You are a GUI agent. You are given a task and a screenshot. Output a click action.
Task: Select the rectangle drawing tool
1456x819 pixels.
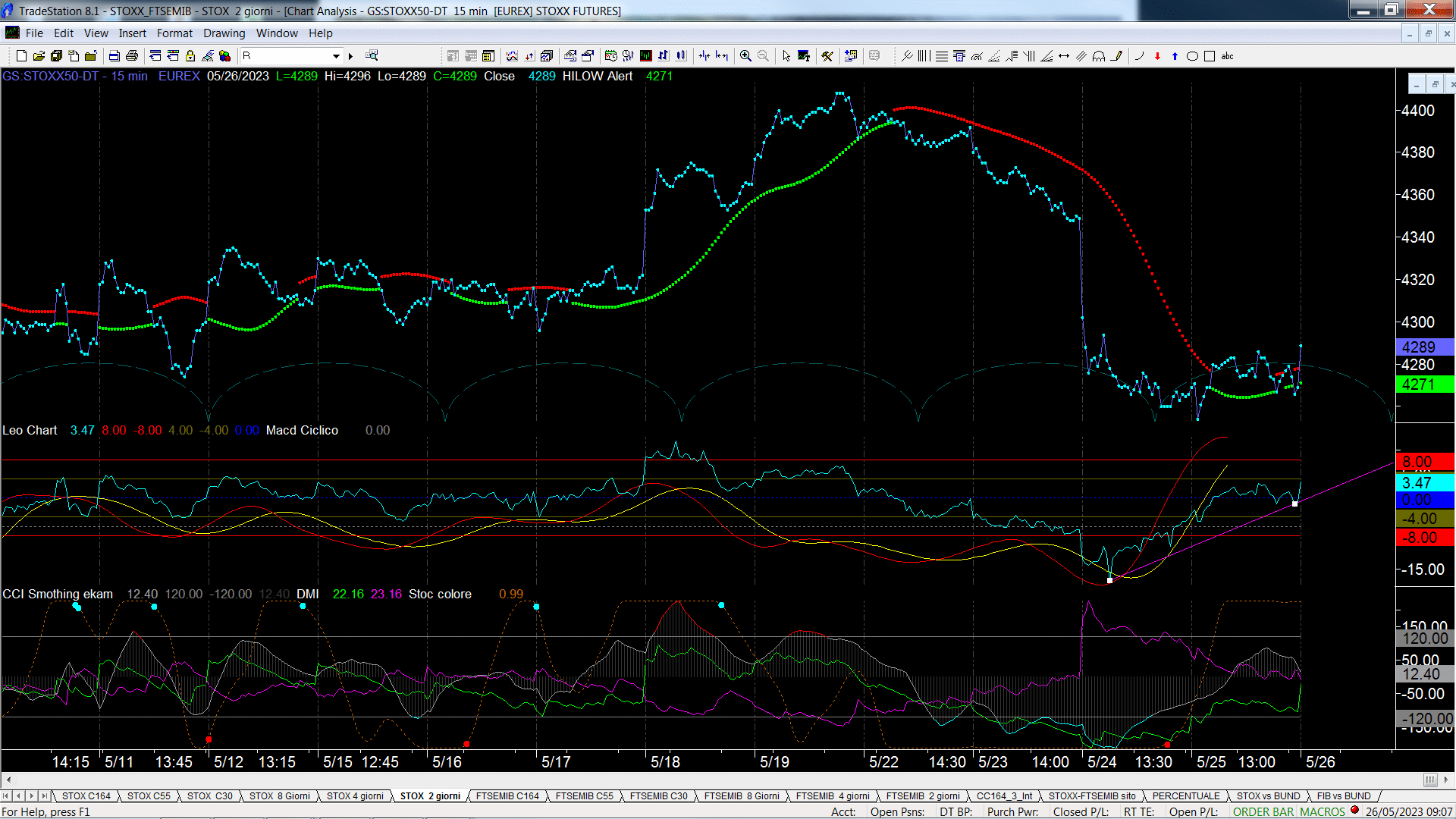(x=1210, y=55)
